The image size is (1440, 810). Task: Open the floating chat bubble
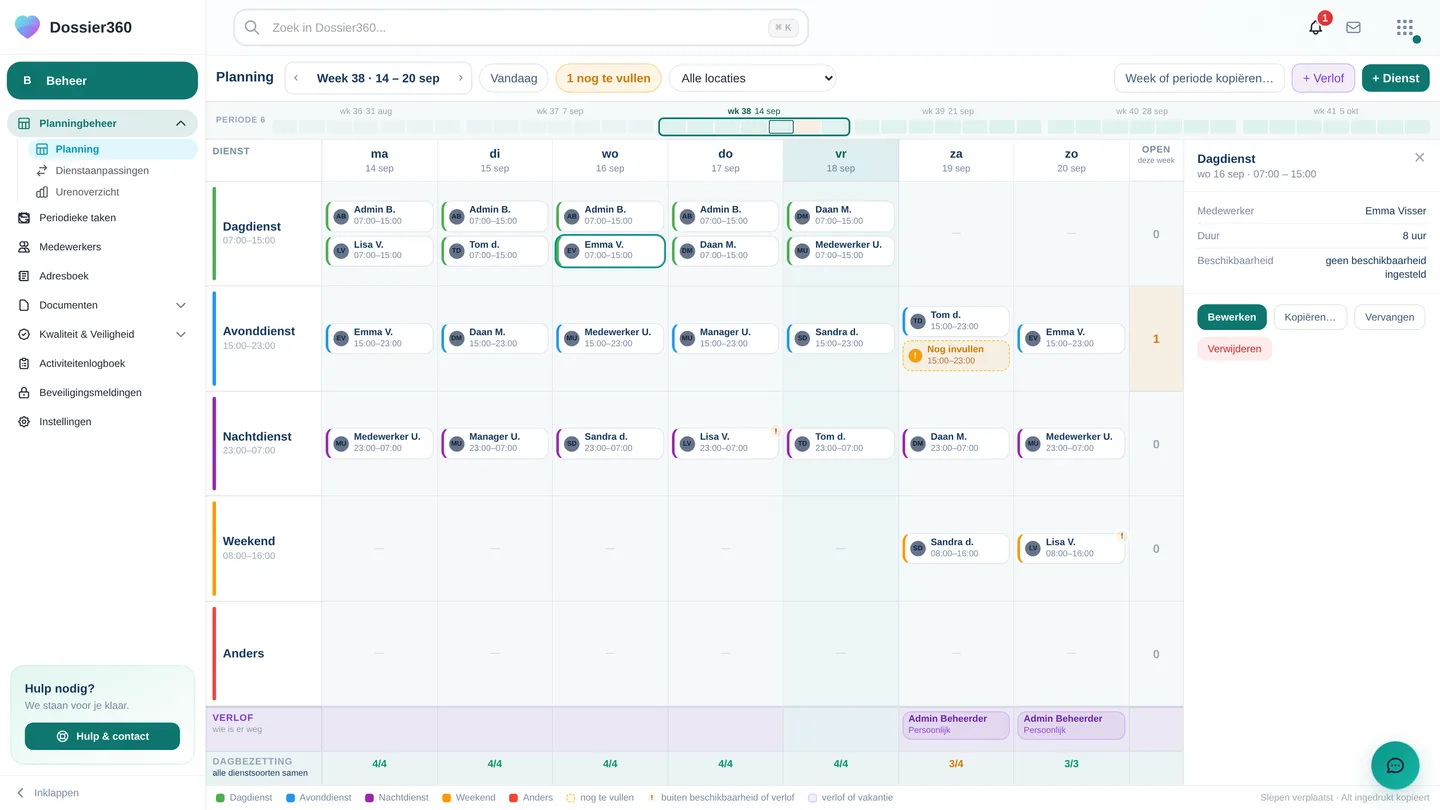(x=1395, y=766)
